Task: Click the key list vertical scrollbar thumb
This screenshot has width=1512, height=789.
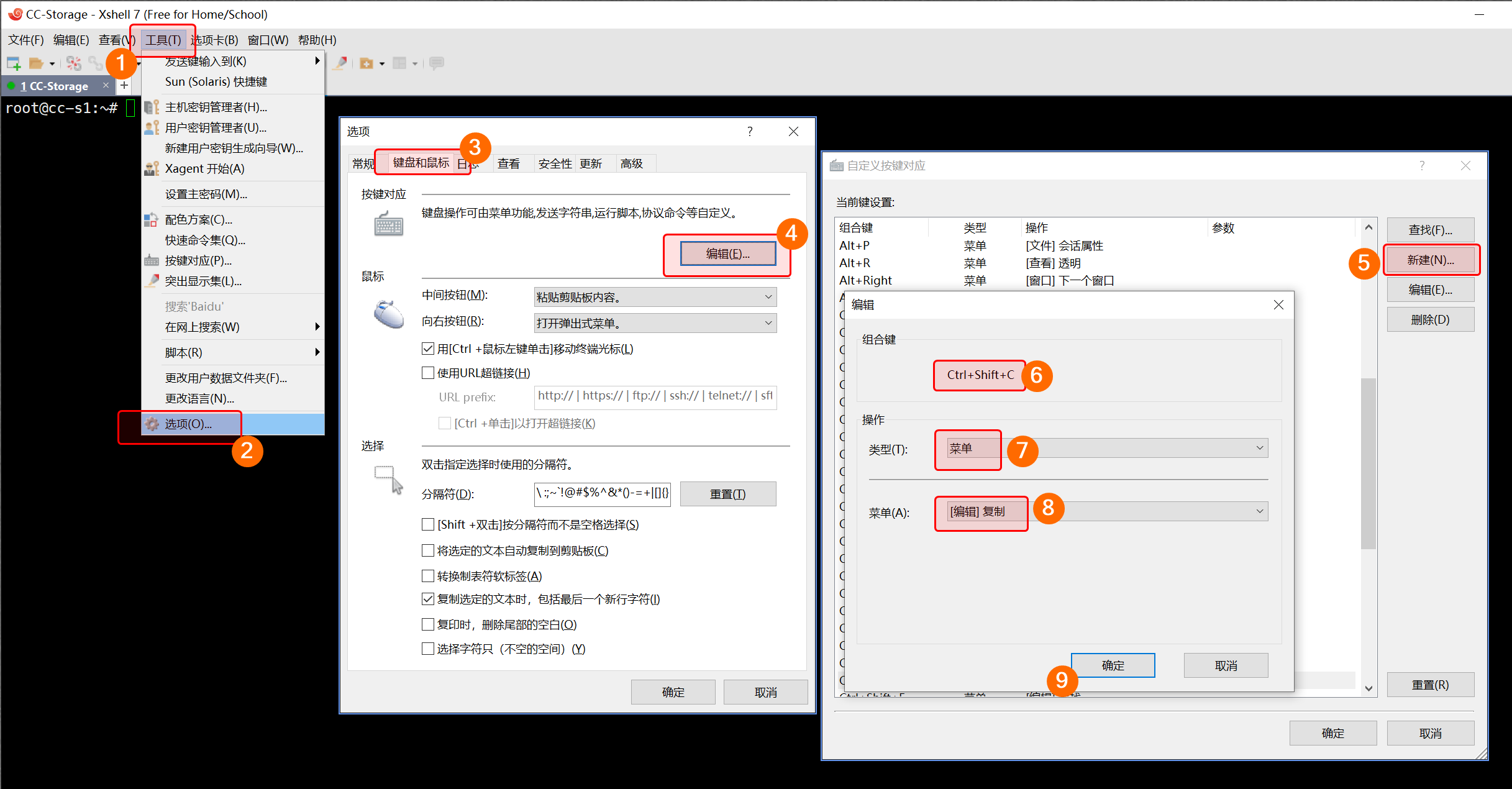Action: click(x=1368, y=463)
